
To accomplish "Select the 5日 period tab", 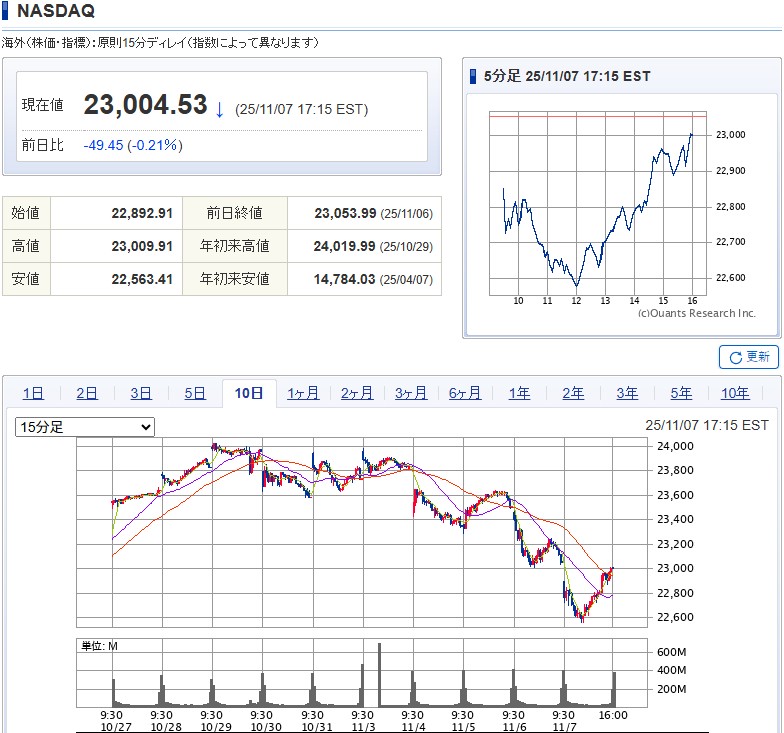I will click(195, 393).
